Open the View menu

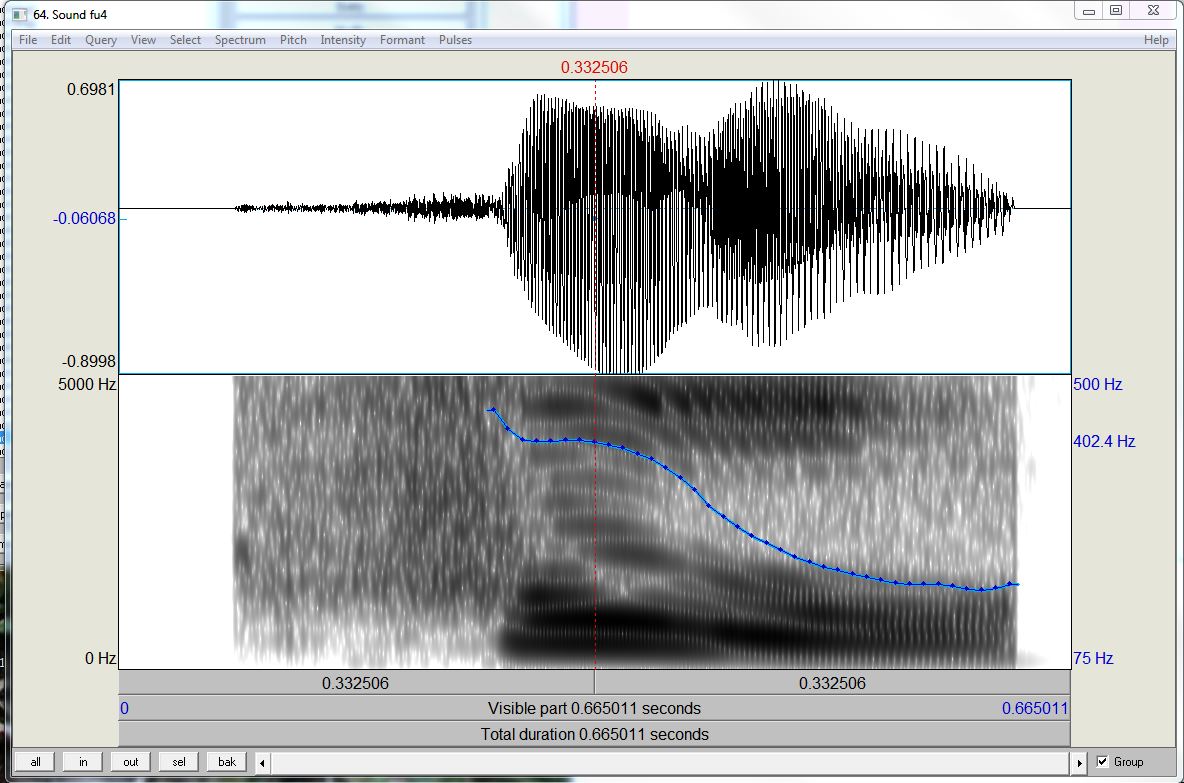[143, 40]
